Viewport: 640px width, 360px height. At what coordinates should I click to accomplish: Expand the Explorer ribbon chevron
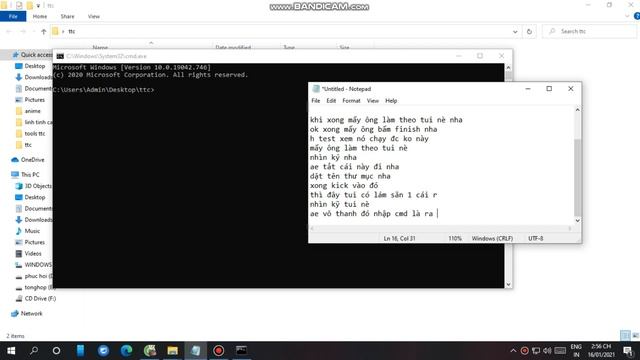(x=627, y=16)
